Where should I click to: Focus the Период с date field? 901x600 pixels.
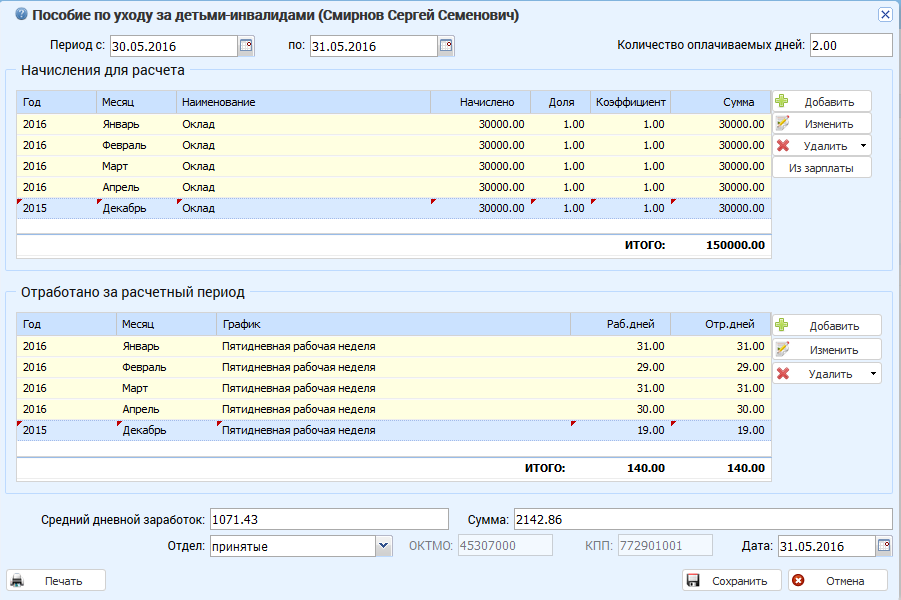(174, 46)
